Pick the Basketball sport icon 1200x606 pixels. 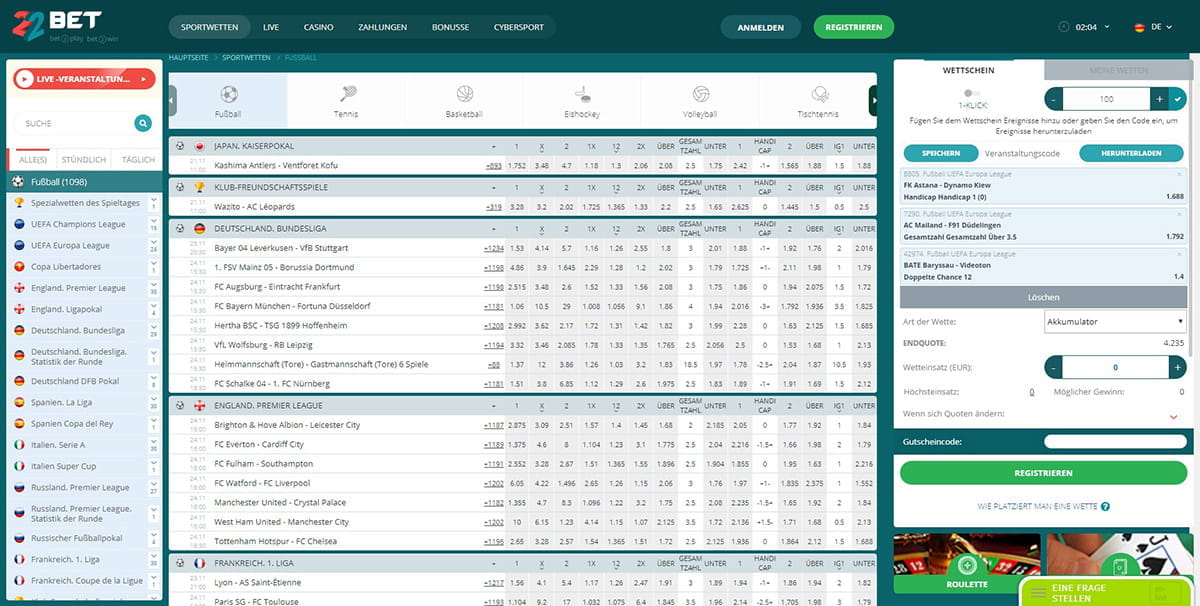click(x=464, y=95)
